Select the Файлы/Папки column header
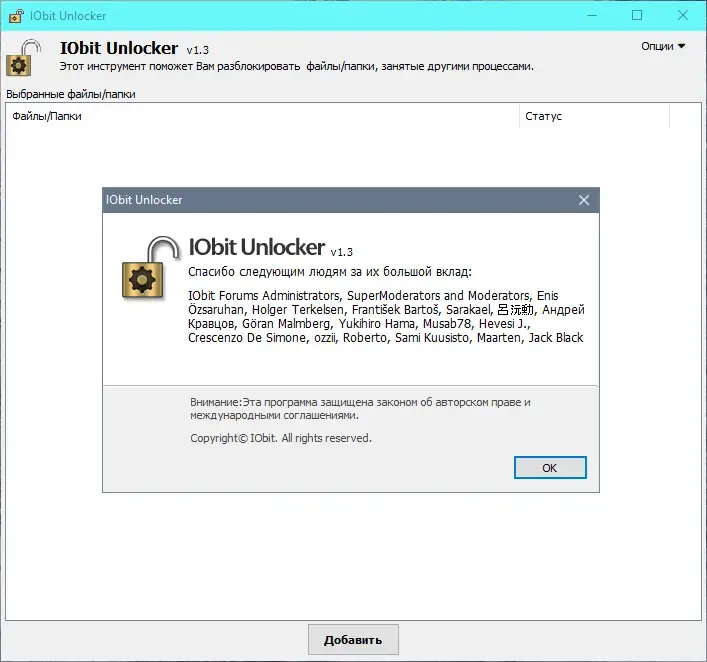 262,116
